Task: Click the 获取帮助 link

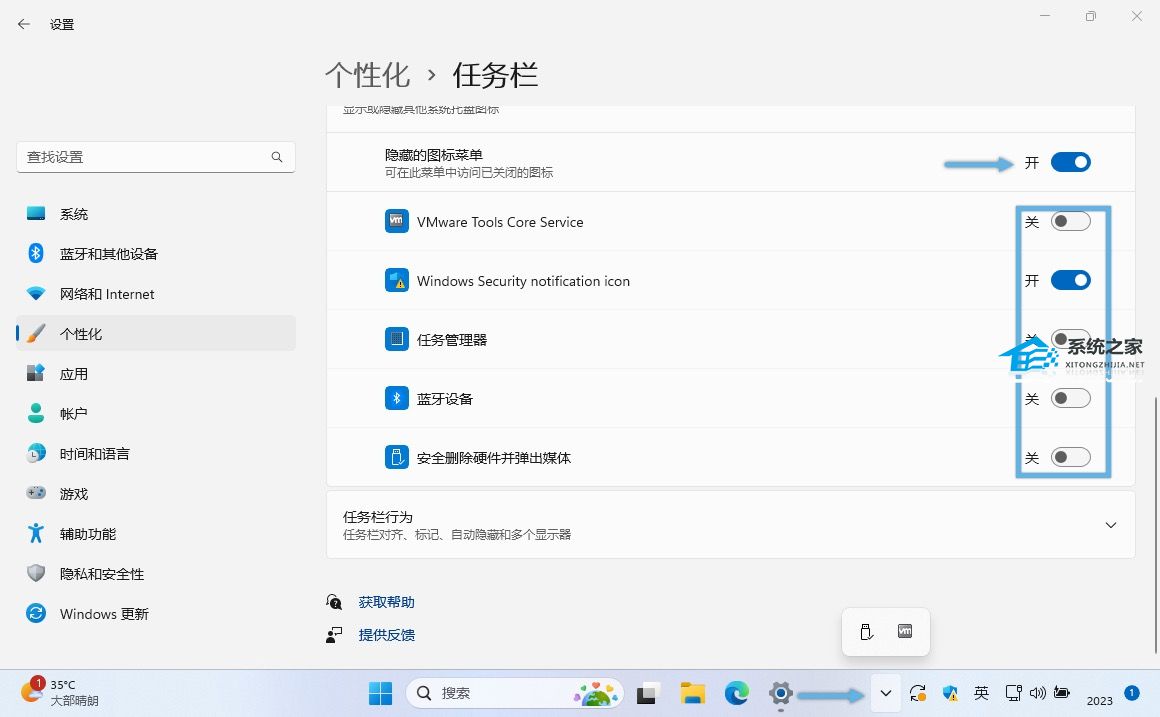Action: click(385, 601)
